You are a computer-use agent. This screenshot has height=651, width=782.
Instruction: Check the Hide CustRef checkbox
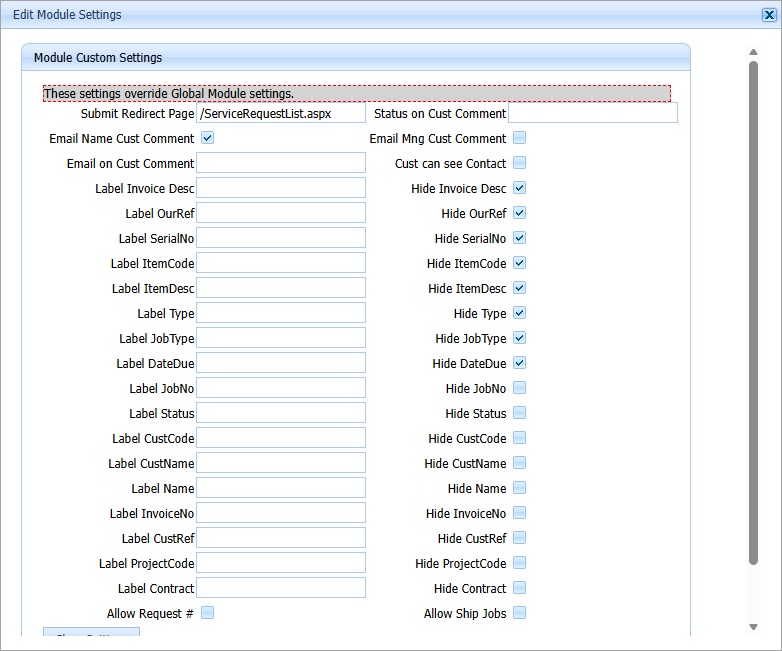click(520, 537)
